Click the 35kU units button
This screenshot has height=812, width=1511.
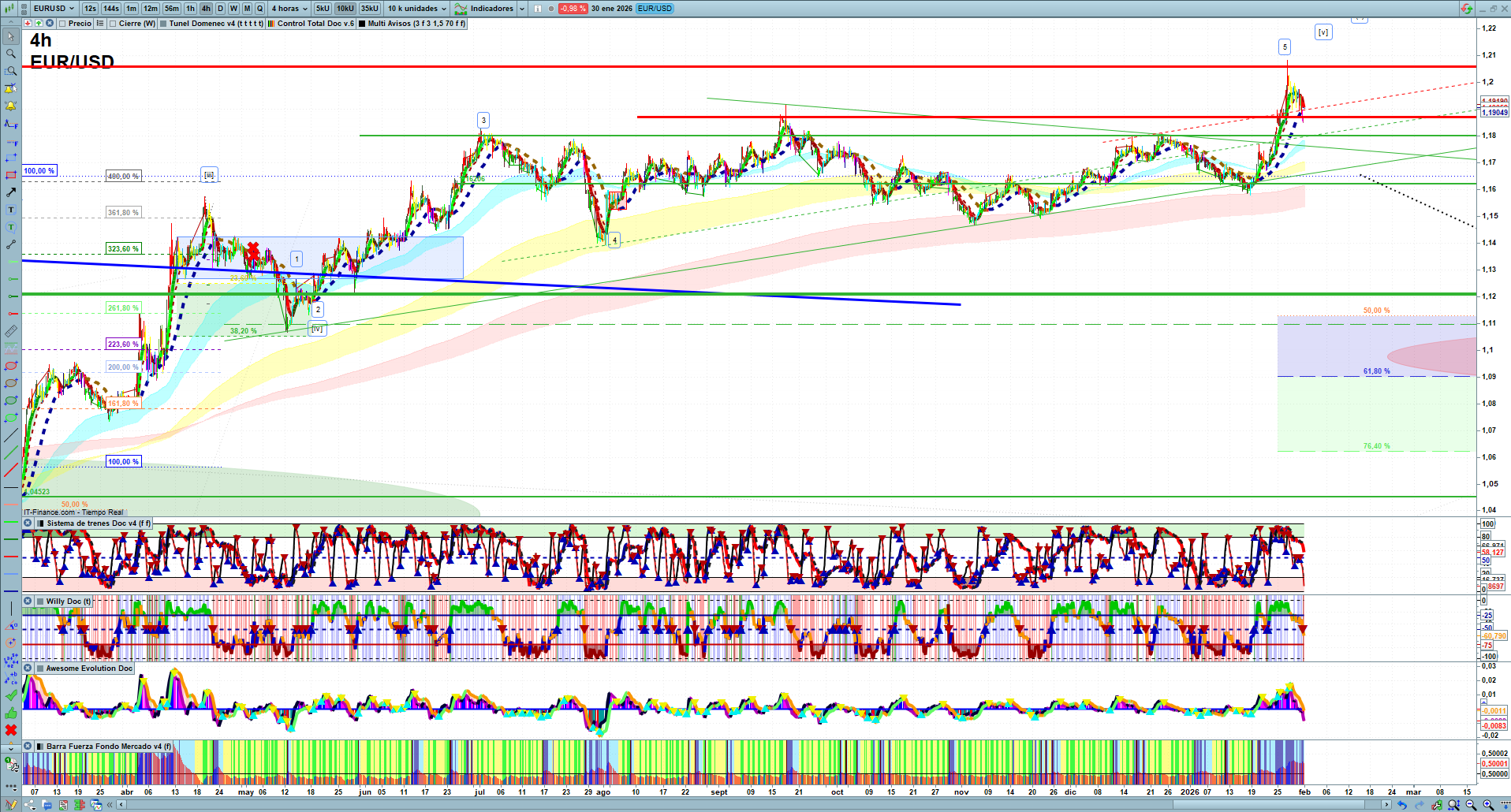[x=369, y=9]
